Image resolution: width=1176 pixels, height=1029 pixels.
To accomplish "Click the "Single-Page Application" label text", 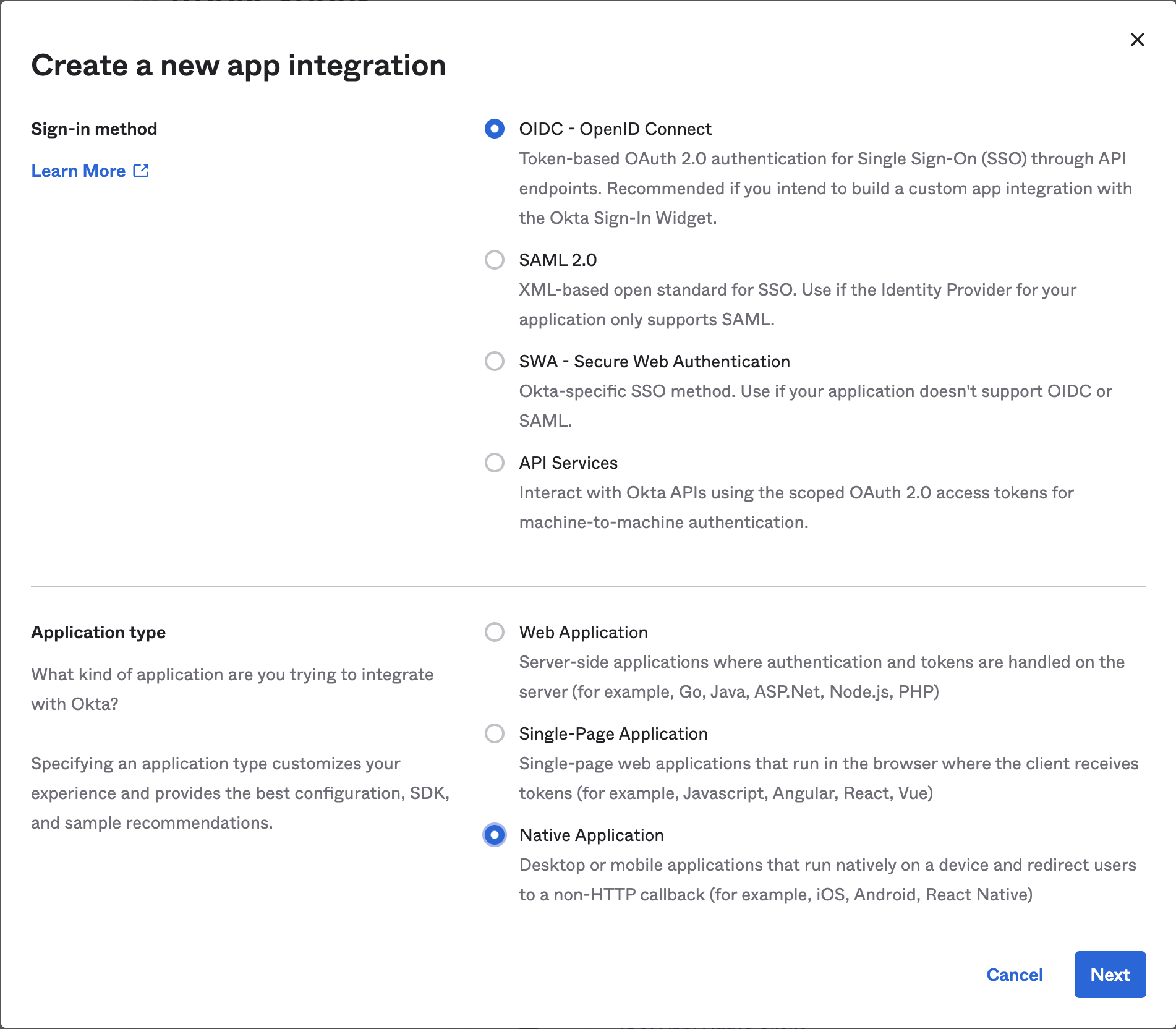I will (x=613, y=733).
